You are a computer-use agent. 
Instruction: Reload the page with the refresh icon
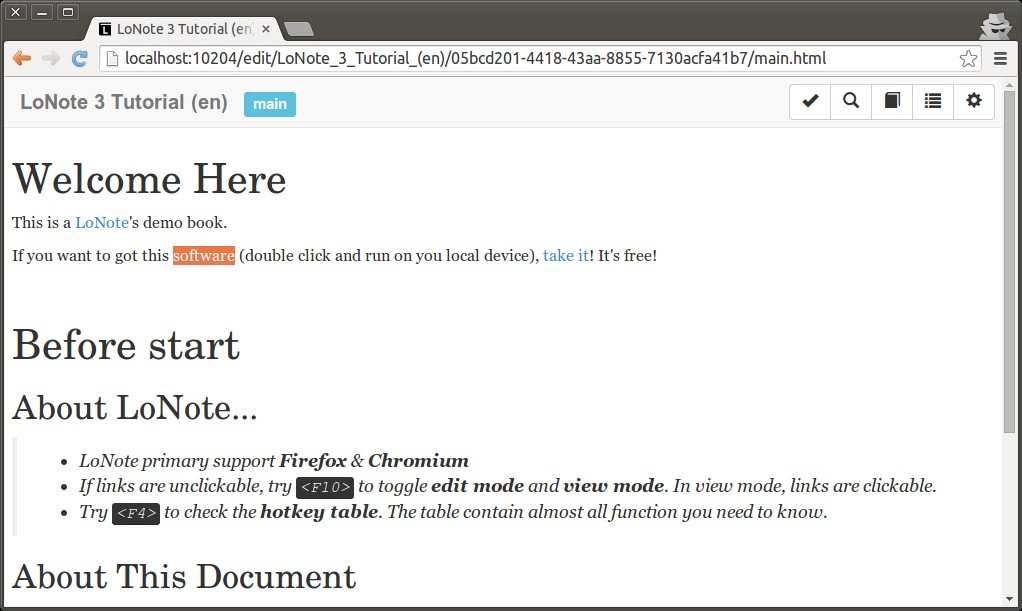tap(80, 59)
